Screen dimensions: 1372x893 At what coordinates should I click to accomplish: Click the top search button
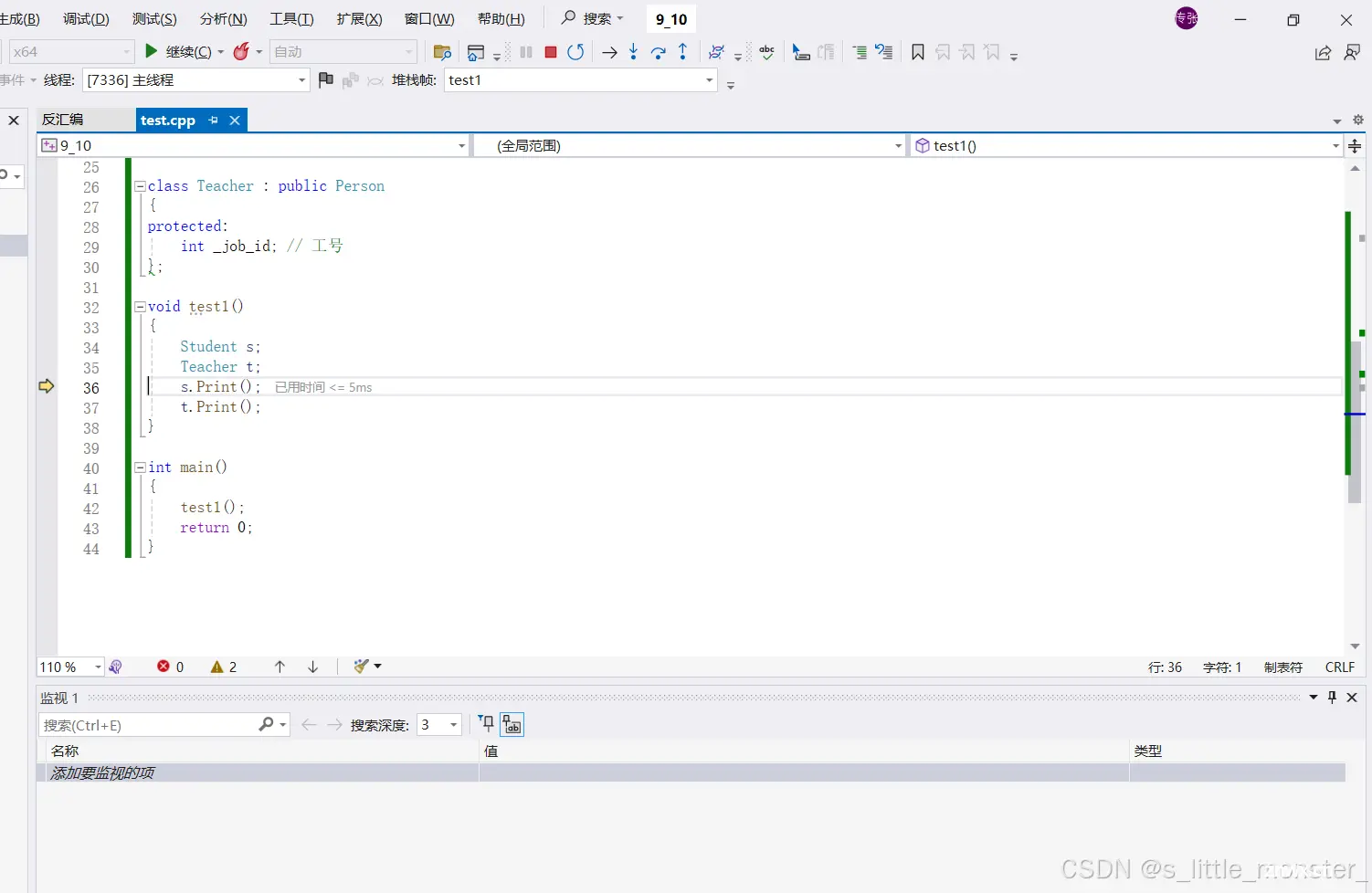593,18
